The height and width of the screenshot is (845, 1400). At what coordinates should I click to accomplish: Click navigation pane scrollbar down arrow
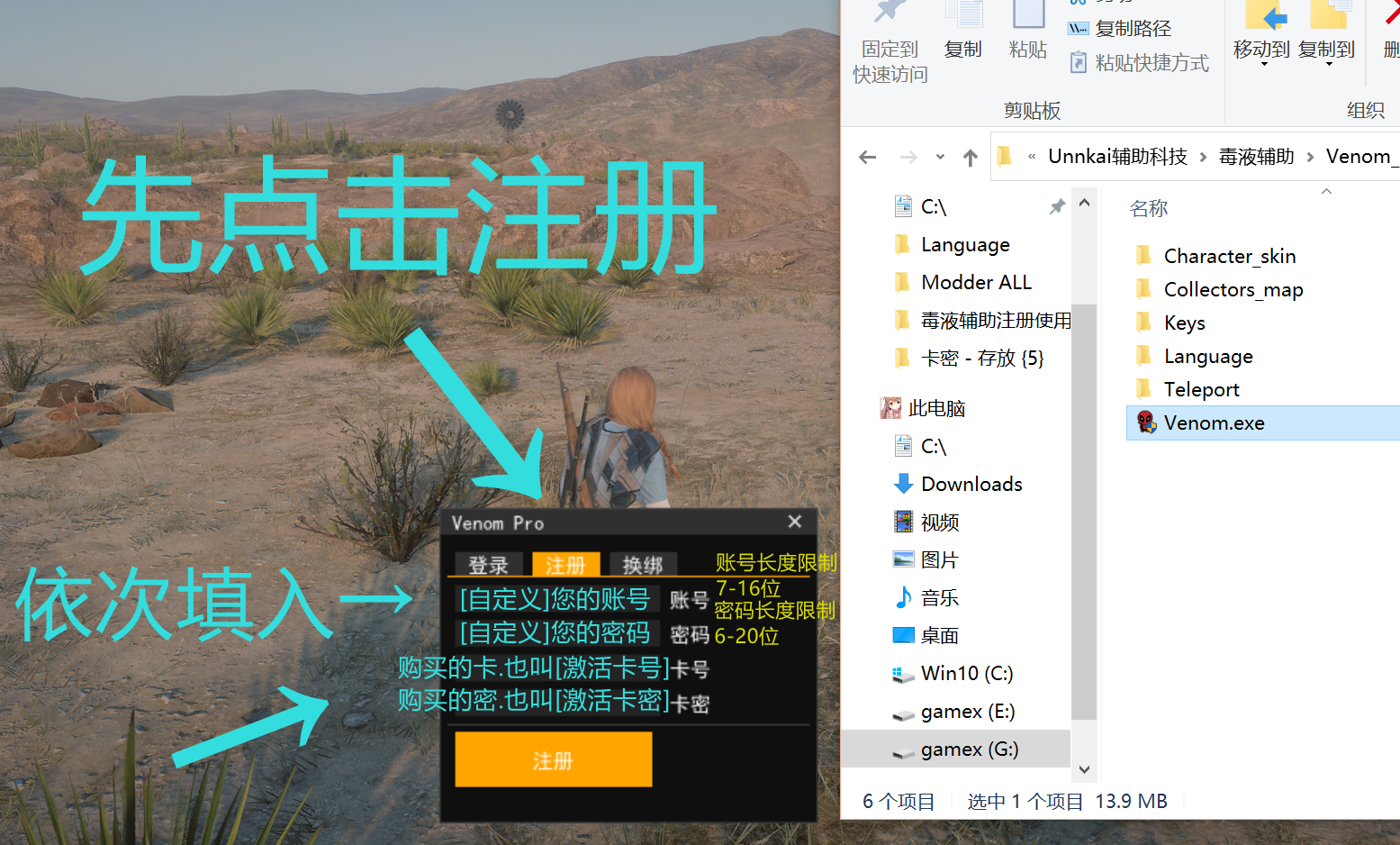[x=1084, y=769]
